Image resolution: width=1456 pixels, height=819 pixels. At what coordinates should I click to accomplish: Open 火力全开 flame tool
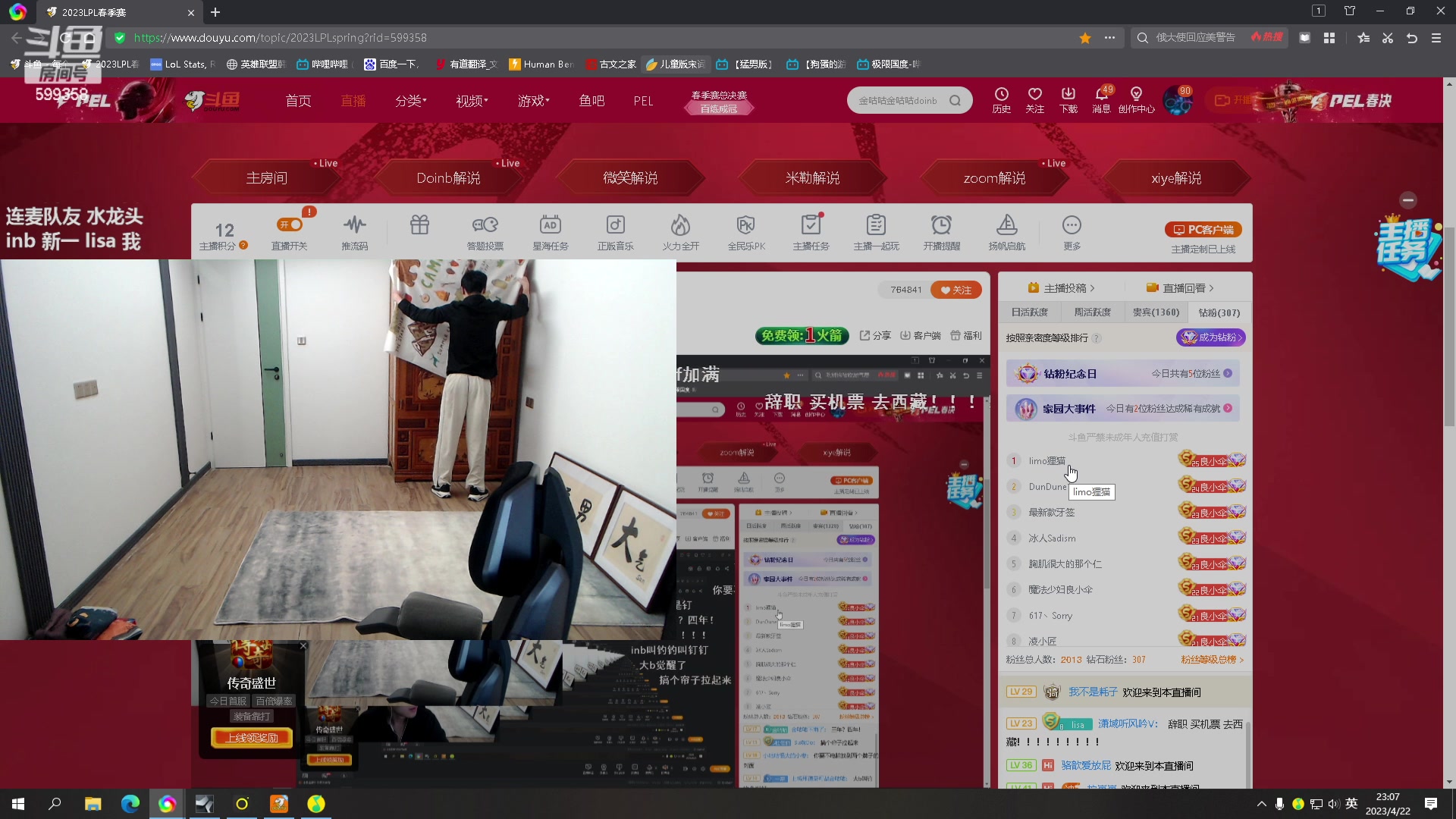pos(680,232)
